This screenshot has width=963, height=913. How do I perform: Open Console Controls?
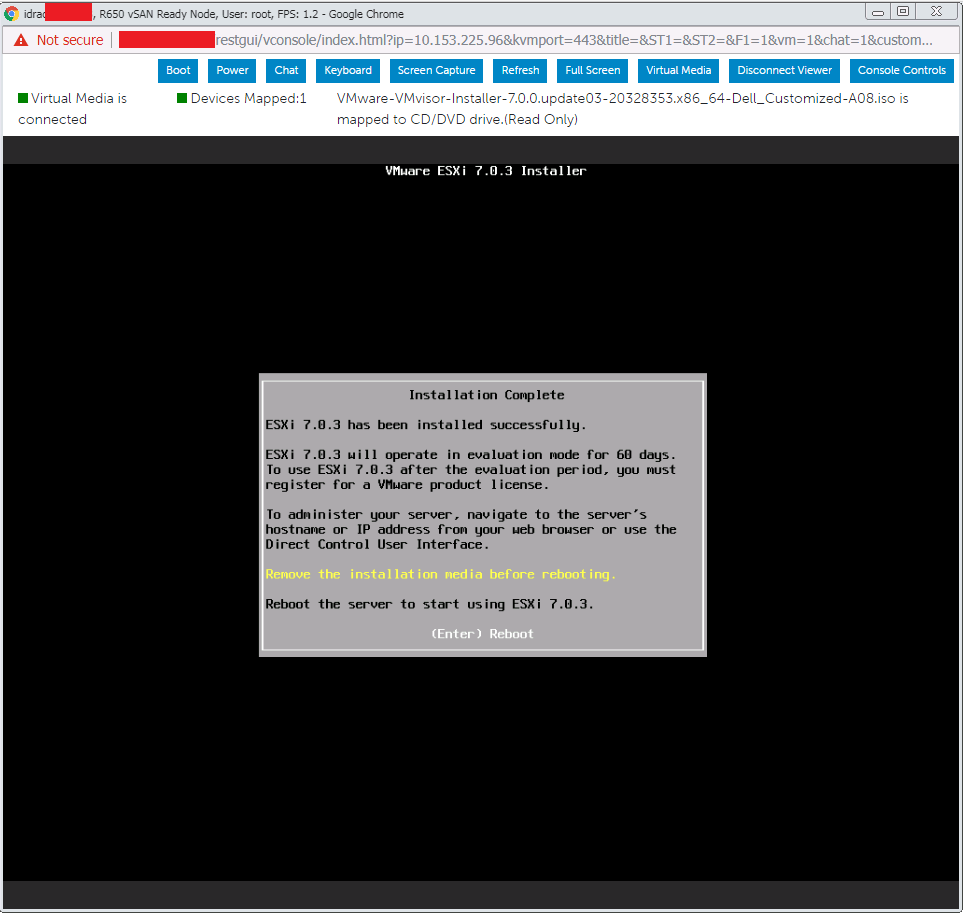tap(902, 71)
